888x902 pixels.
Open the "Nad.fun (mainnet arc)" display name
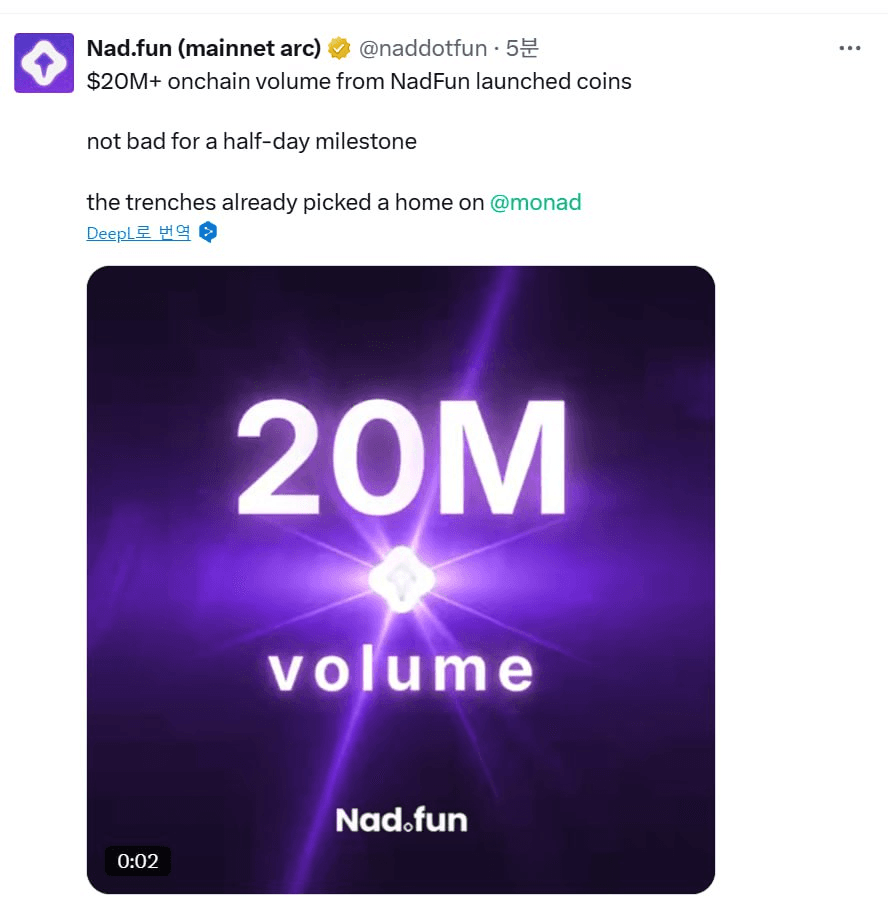(204, 48)
